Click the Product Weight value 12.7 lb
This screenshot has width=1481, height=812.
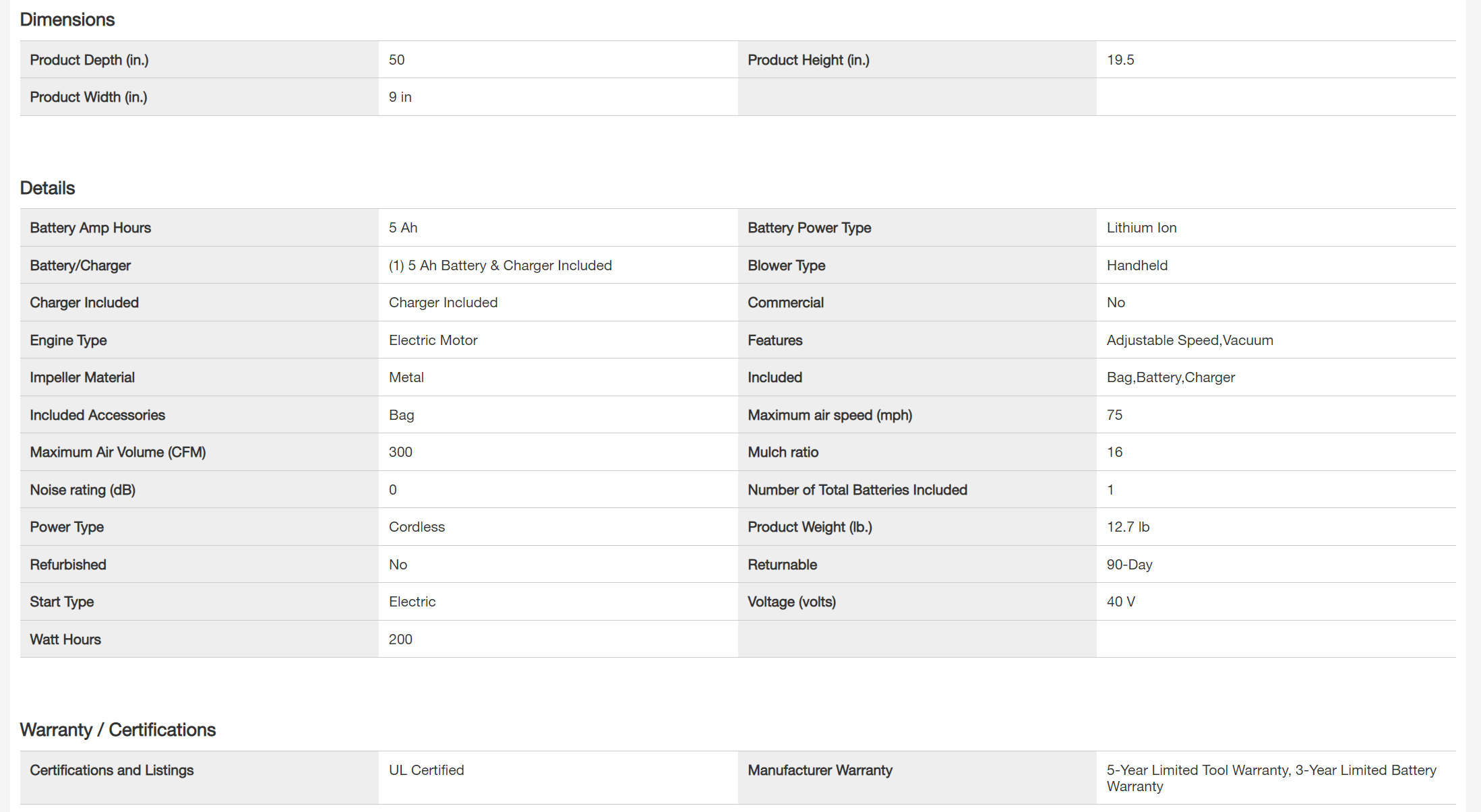[x=1128, y=527]
